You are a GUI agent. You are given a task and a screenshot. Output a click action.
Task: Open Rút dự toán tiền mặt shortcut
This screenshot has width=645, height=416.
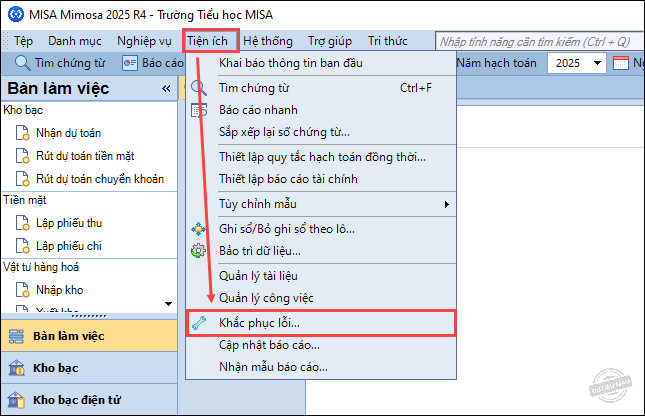[x=85, y=156]
